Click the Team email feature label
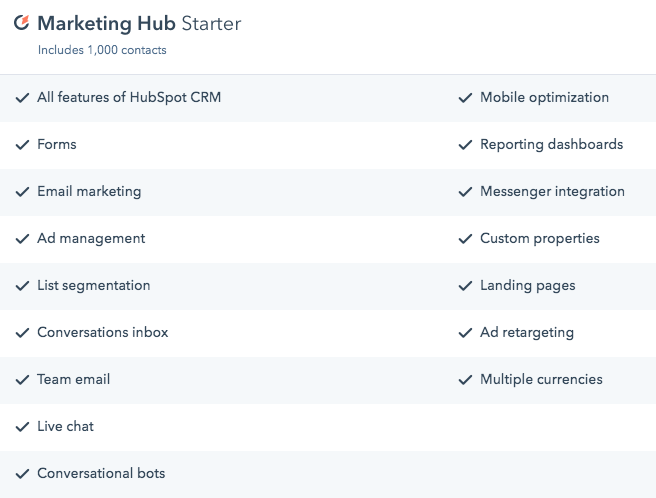Screen dimensions: 656x498 (x=73, y=380)
